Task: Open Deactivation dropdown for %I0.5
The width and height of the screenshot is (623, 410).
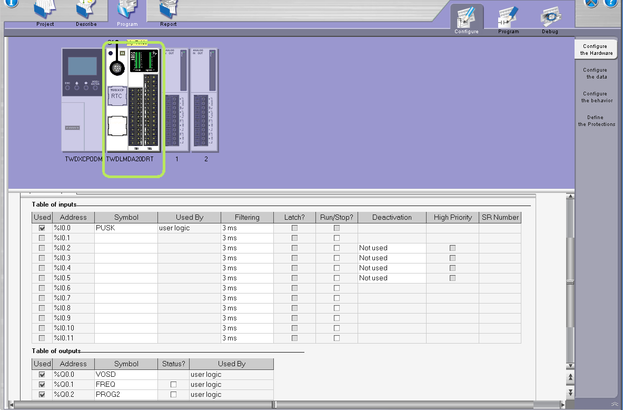Action: (392, 278)
